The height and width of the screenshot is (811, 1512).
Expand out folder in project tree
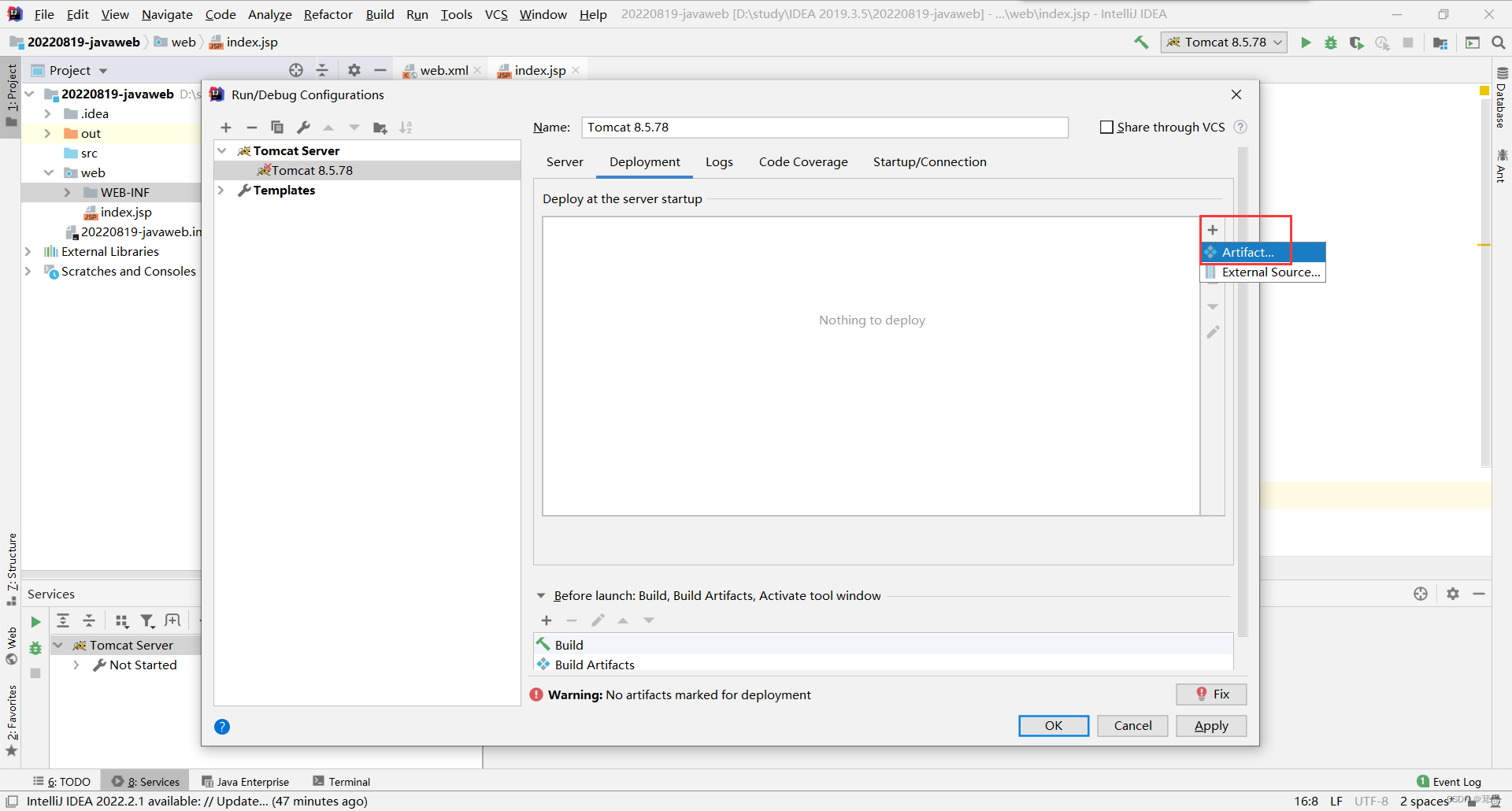[48, 133]
